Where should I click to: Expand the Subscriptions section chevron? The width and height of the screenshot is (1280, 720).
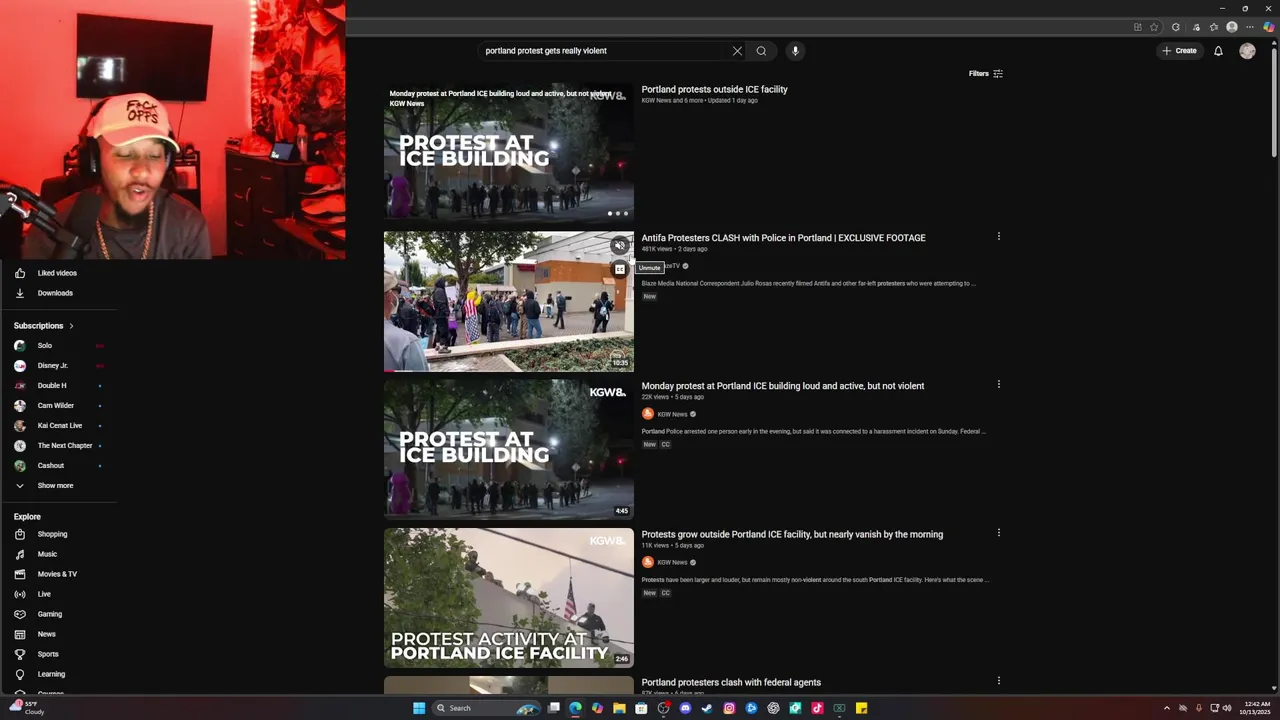coord(71,326)
